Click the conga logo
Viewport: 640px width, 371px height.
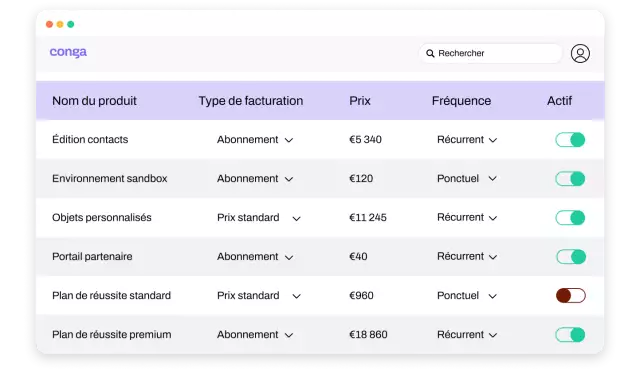tap(68, 52)
